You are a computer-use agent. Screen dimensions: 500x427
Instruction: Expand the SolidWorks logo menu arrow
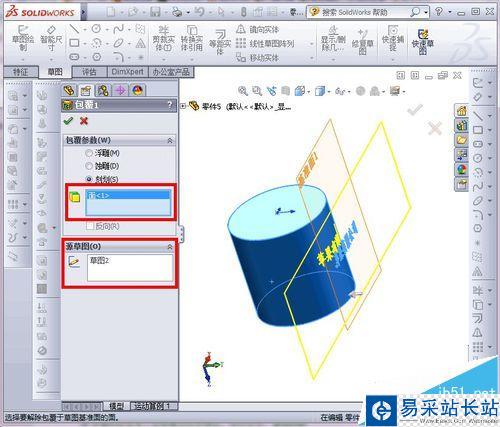tap(83, 13)
